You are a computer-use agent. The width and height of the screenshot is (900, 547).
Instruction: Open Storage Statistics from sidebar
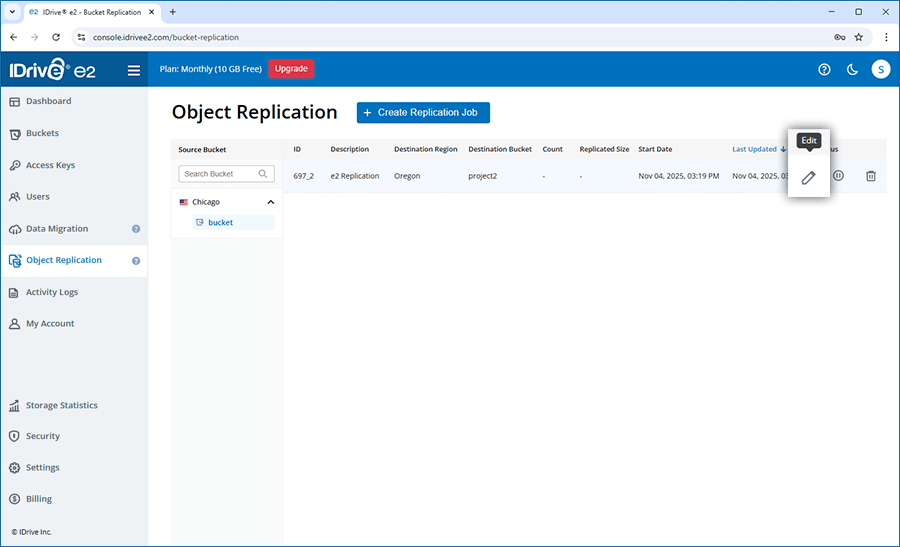[x=61, y=406]
